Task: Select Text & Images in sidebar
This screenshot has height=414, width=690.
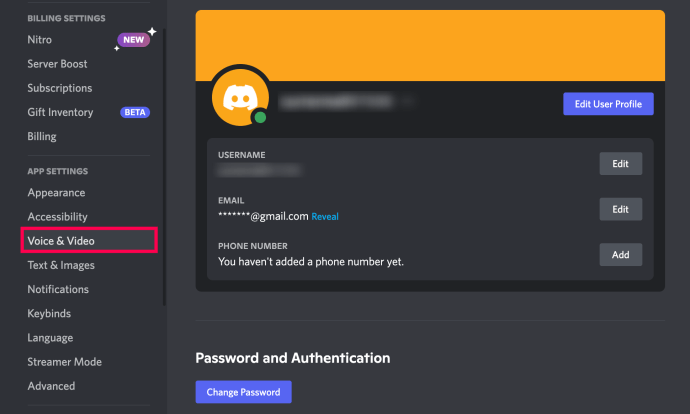Action: tap(61, 265)
